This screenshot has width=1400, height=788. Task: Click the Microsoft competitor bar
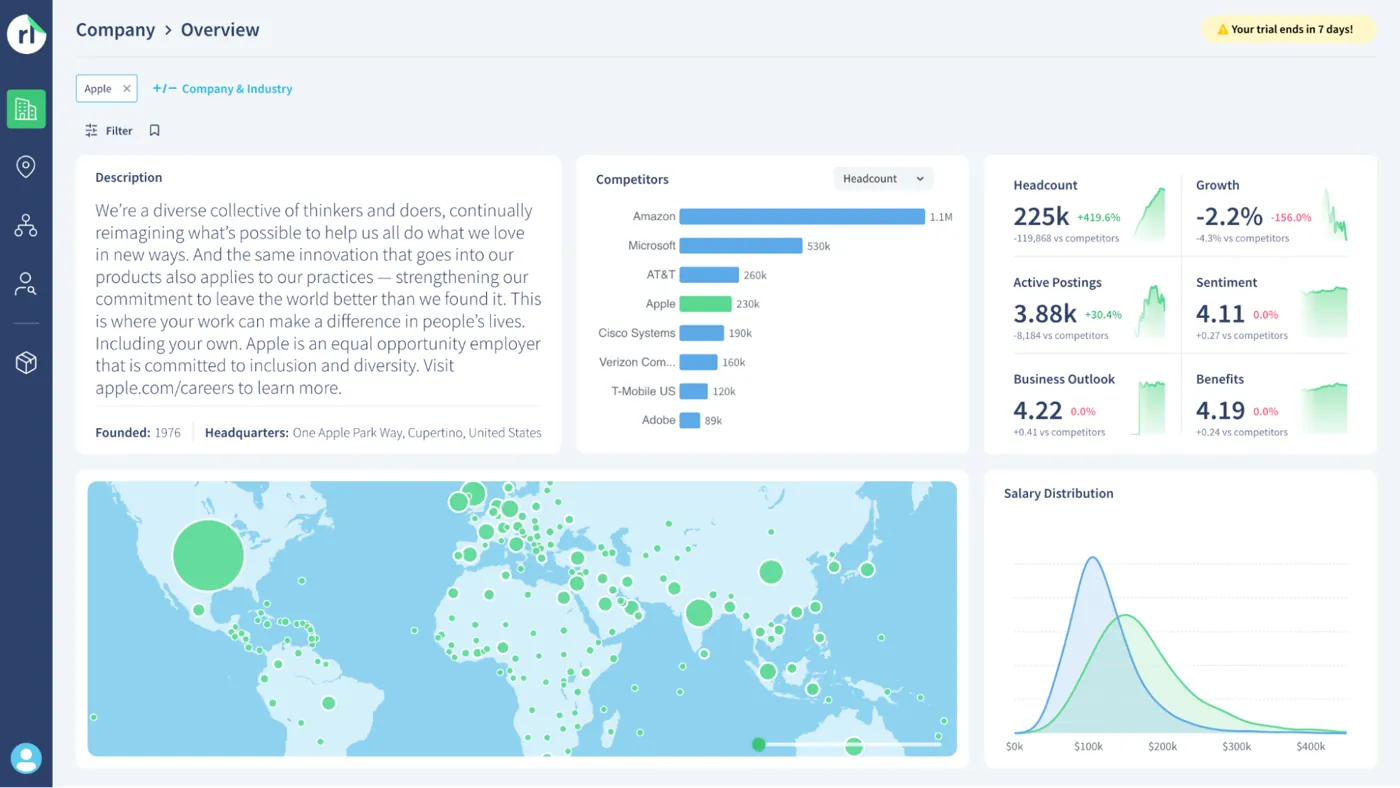pos(741,245)
